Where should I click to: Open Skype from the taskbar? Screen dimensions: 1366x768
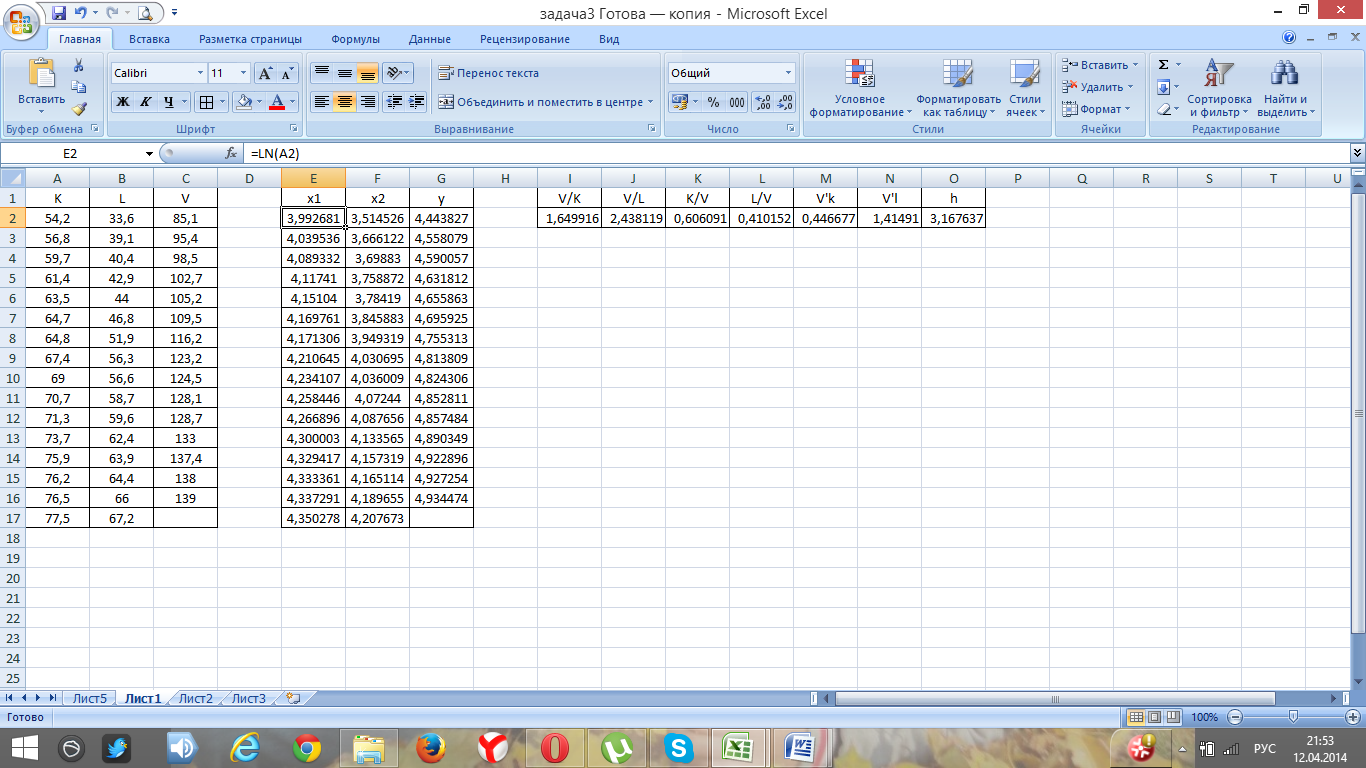pos(677,747)
